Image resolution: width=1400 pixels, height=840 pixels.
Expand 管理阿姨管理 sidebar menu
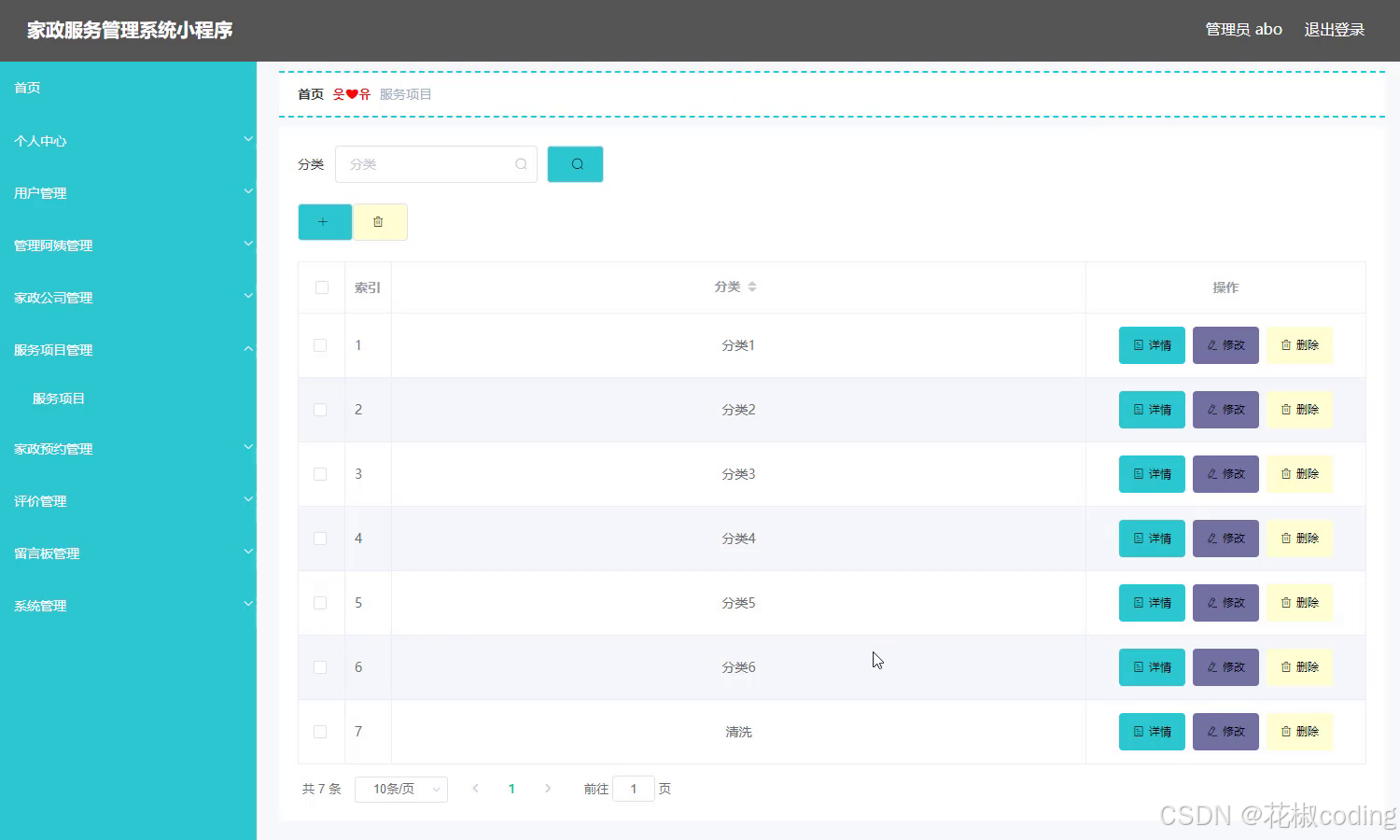128,245
